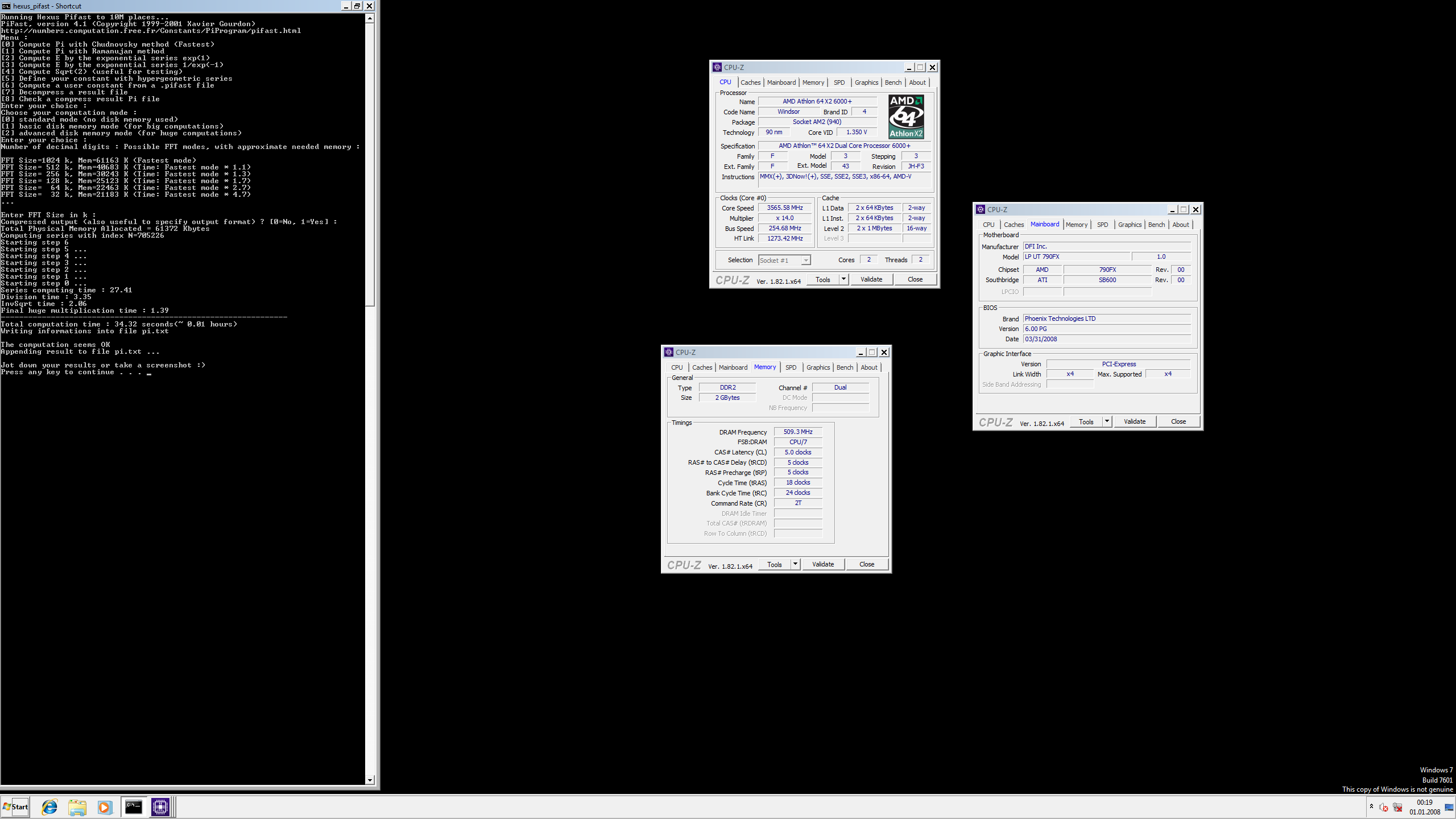This screenshot has width=1456, height=819.
Task: Click the hexus_pifast console title icon
Action: click(x=6, y=6)
